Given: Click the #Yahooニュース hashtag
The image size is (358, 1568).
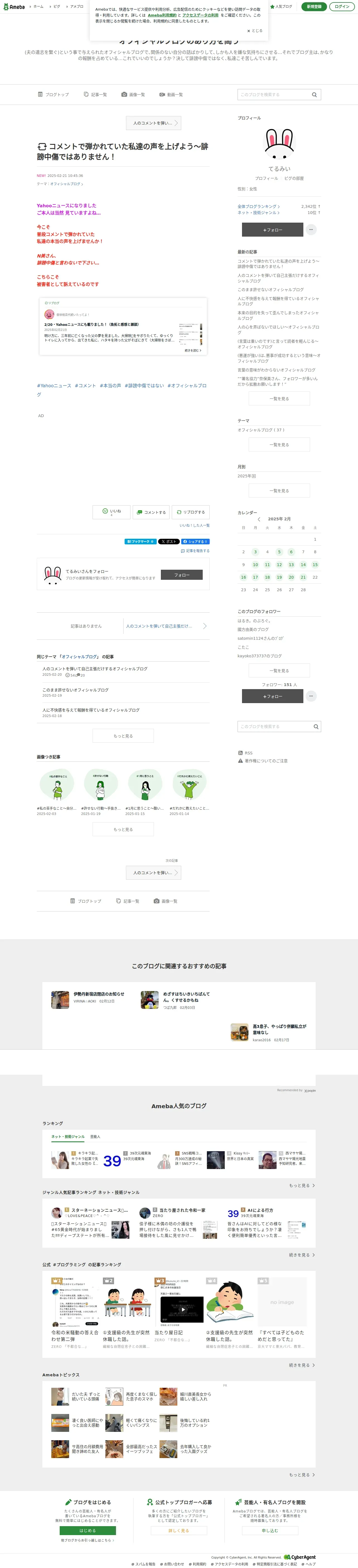Looking at the screenshot, I should [x=54, y=385].
